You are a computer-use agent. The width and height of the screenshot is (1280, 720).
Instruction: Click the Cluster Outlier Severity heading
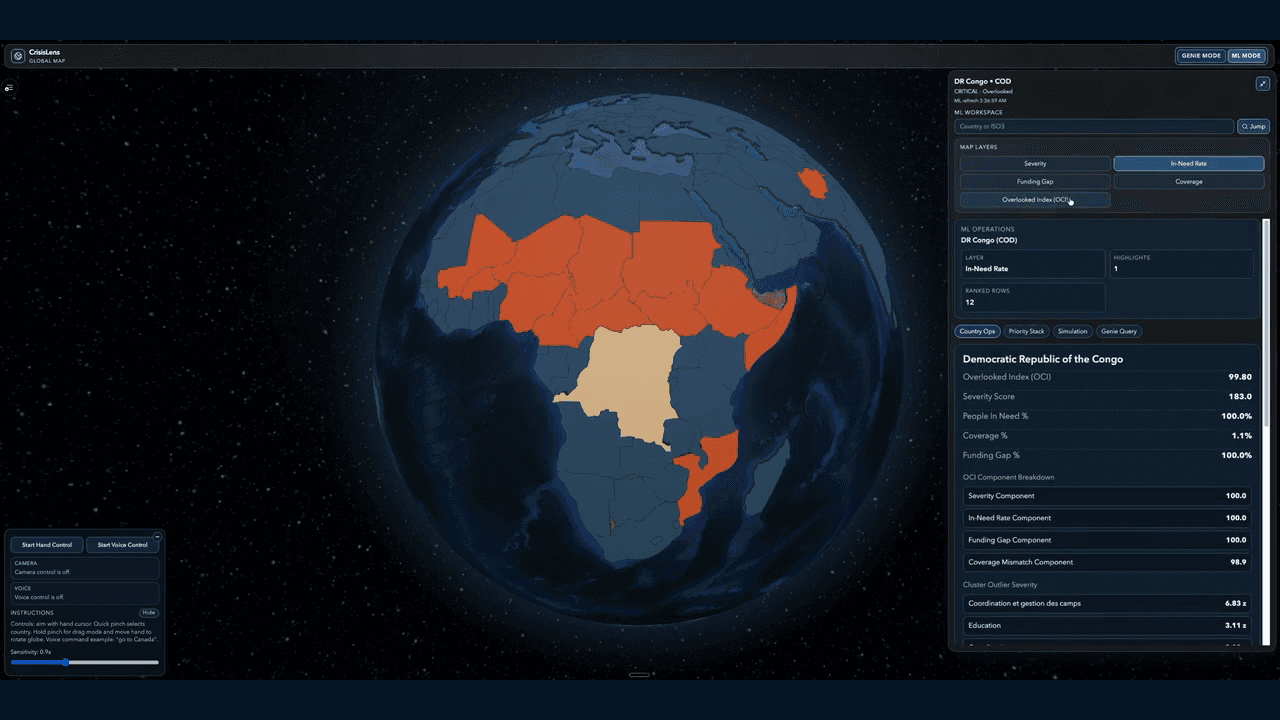click(1000, 585)
